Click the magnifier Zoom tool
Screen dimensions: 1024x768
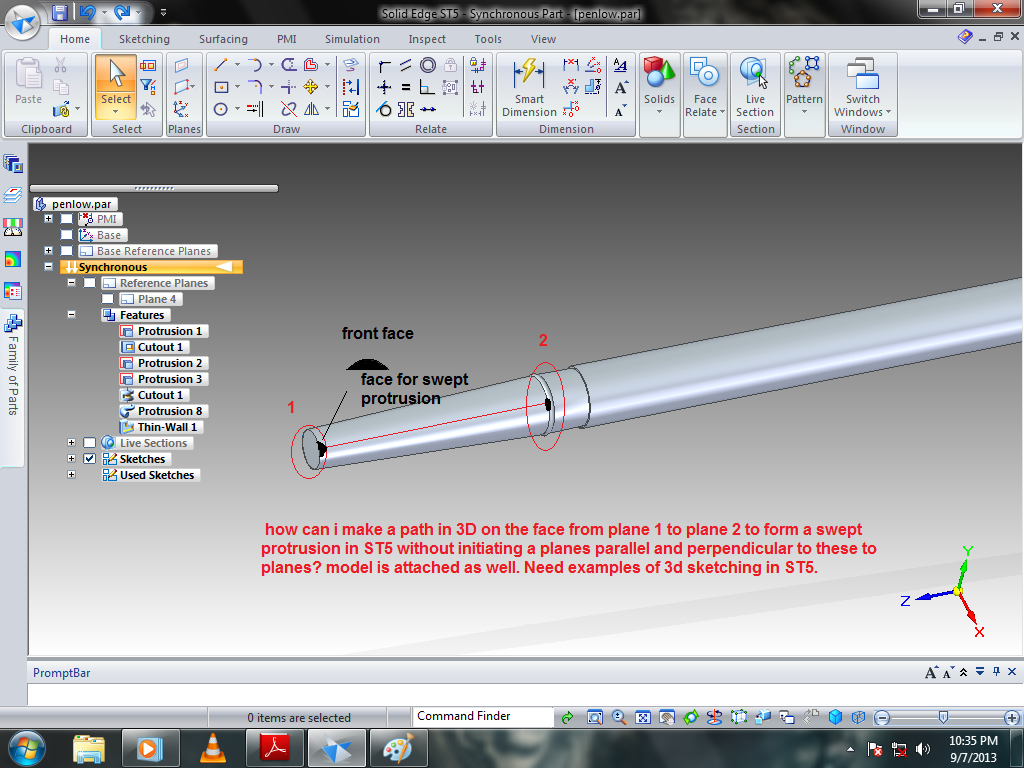[x=618, y=718]
